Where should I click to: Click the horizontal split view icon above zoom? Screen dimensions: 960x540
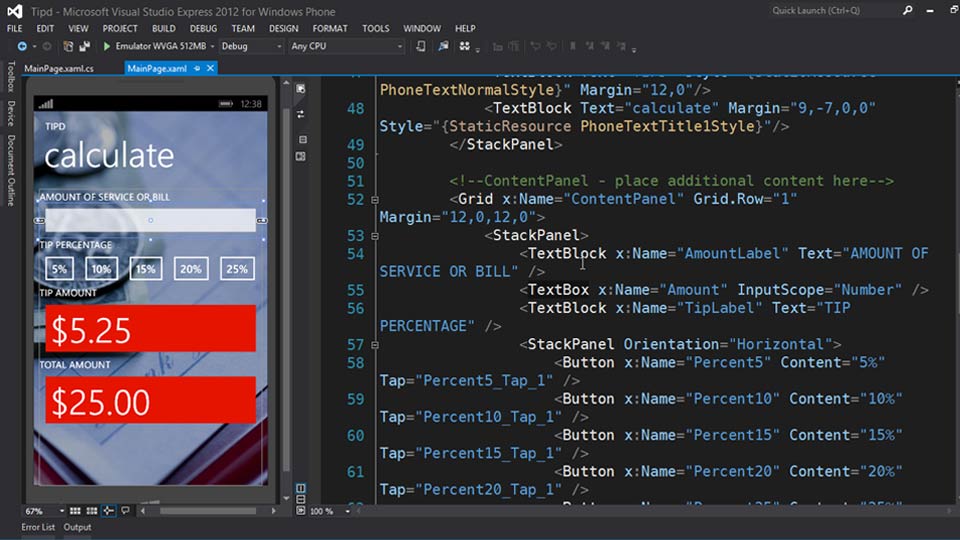pyautogui.click(x=301, y=500)
